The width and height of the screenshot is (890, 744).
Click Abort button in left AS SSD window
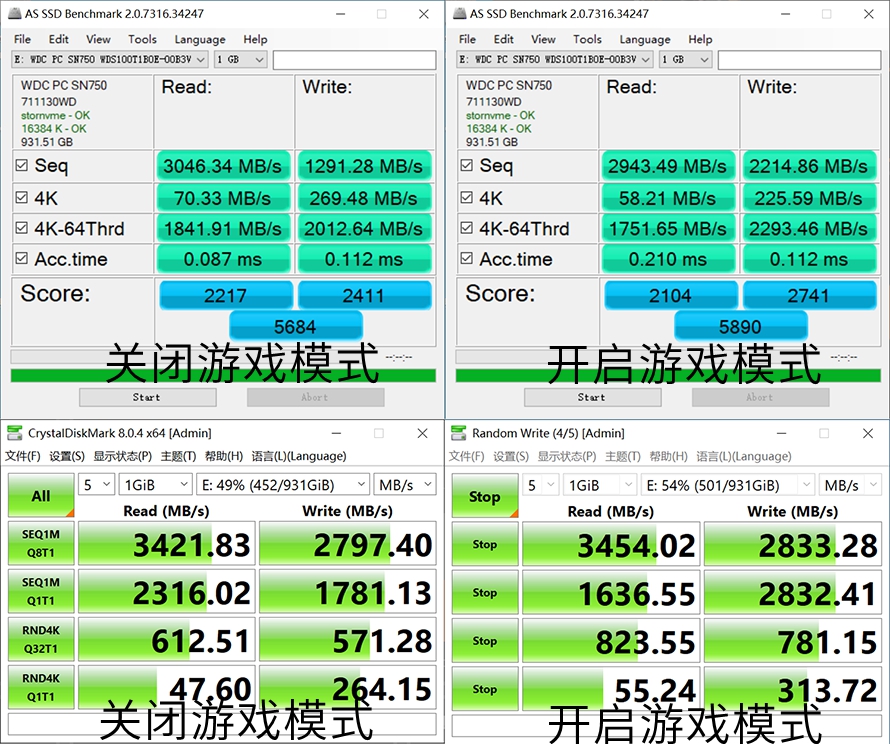click(x=316, y=397)
